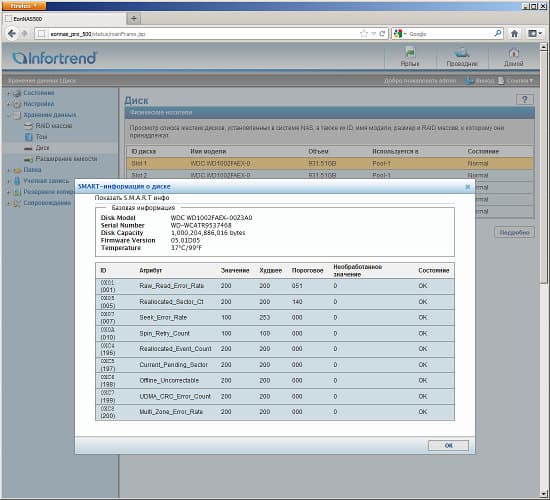Expand the Настройка tree node
This screenshot has width=550, height=500.
click(9, 104)
